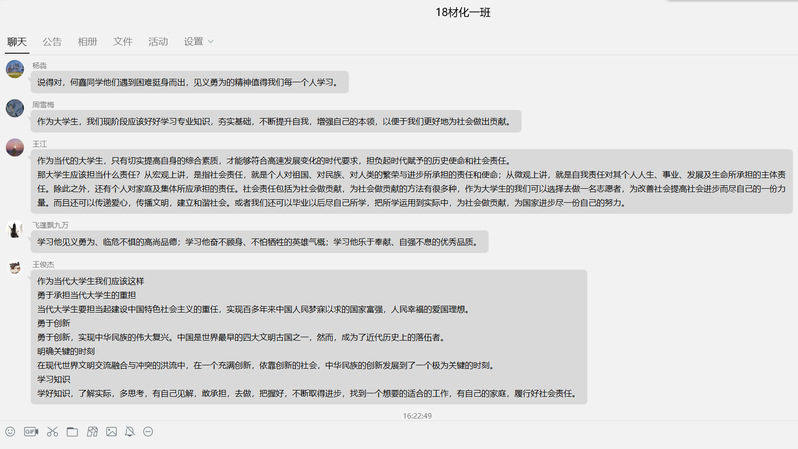Open the emoji picker in chat toolbar
The width and height of the screenshot is (798, 449).
(10, 431)
